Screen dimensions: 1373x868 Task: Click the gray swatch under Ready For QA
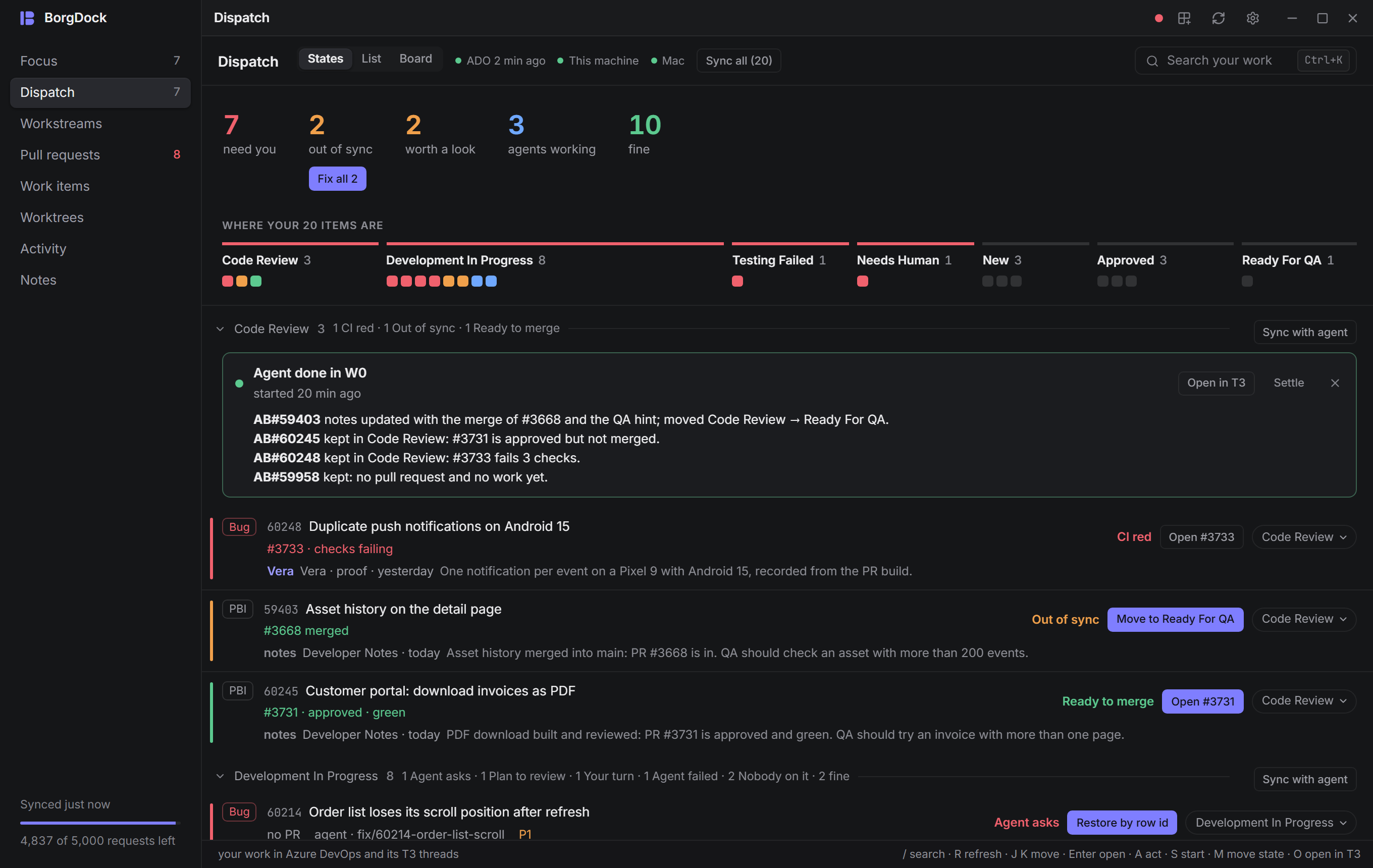click(x=1247, y=281)
